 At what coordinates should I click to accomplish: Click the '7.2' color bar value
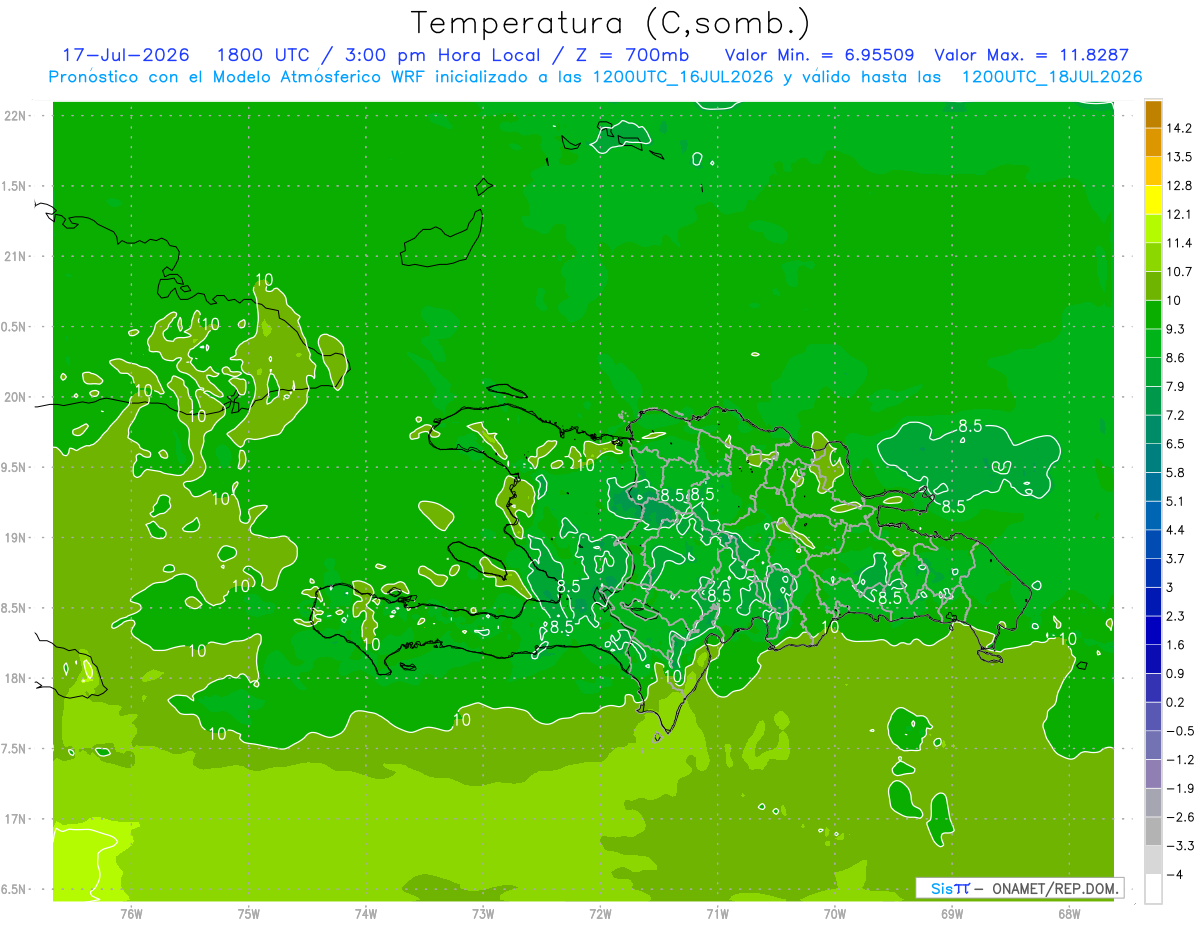[1176, 415]
